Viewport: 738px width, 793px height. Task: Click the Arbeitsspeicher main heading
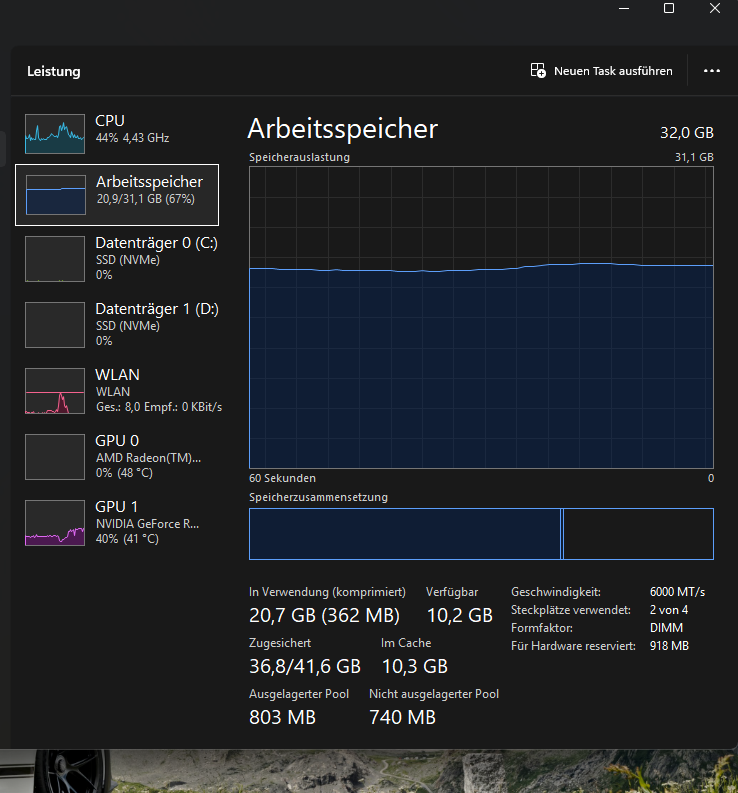(342, 129)
